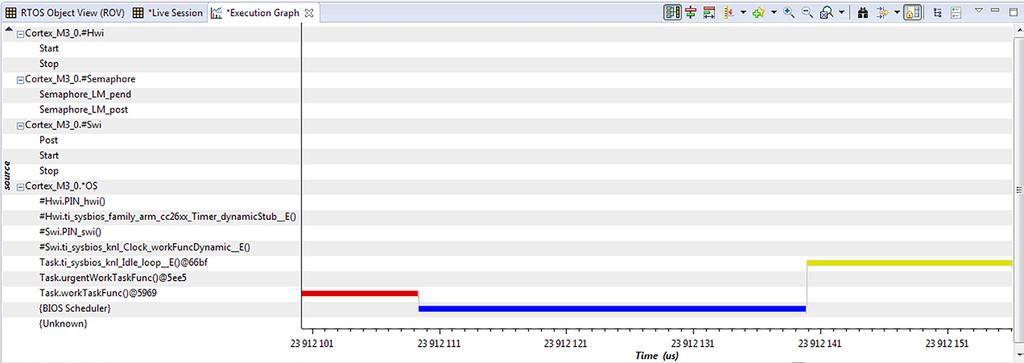The width and height of the screenshot is (1024, 363).
Task: Select the Semaphore_LM_post row
Action: pos(84,110)
